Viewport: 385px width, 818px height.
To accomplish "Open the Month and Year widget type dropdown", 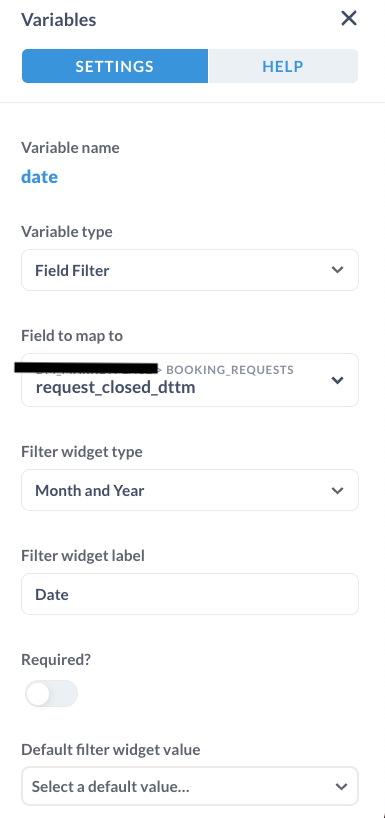I will [x=190, y=490].
